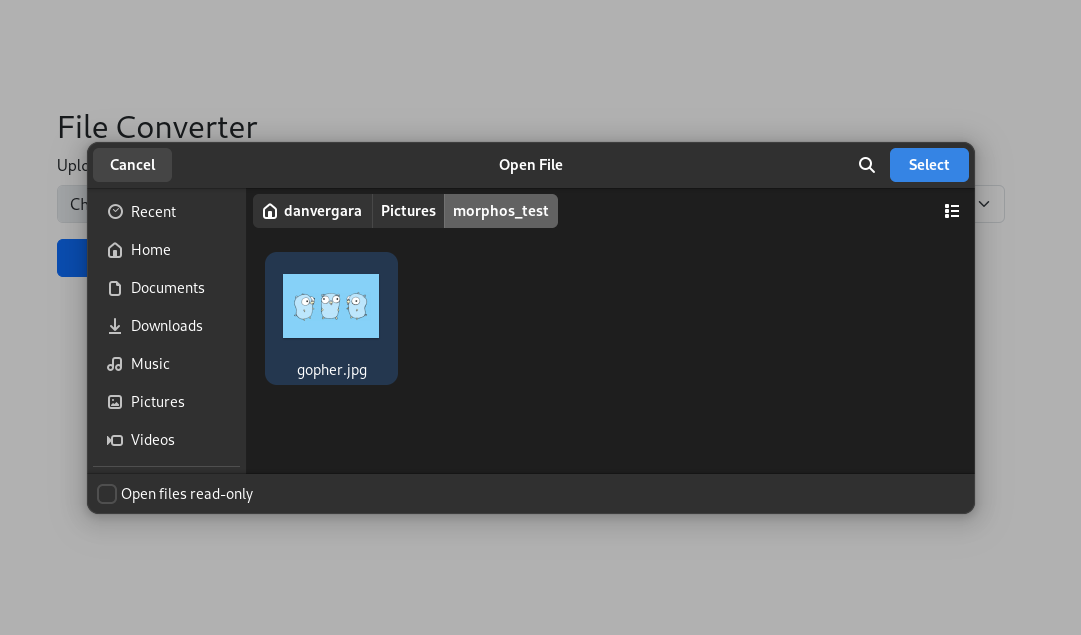This screenshot has height=635, width=1081.
Task: Click the Recent clock icon in sidebar
Action: (x=115, y=212)
